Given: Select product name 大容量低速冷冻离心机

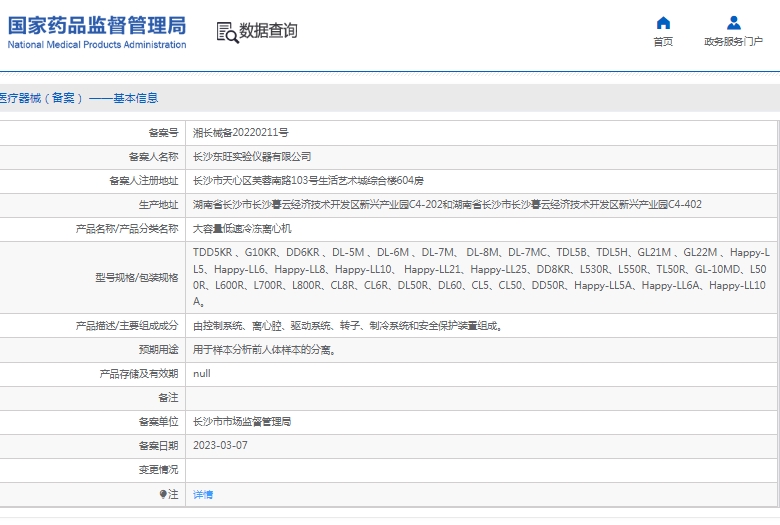Looking at the screenshot, I should coord(242,229).
